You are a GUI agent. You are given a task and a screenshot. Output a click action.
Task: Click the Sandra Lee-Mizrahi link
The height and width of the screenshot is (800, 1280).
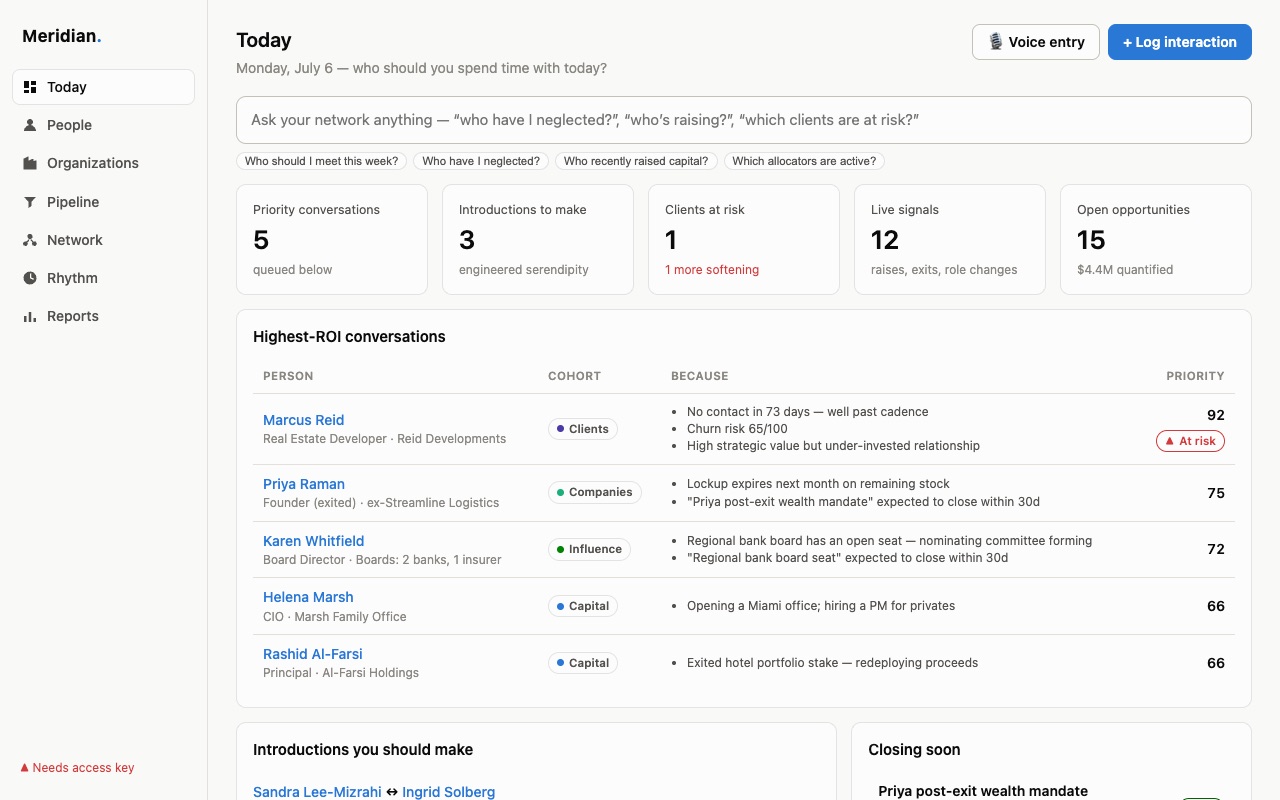tap(317, 792)
